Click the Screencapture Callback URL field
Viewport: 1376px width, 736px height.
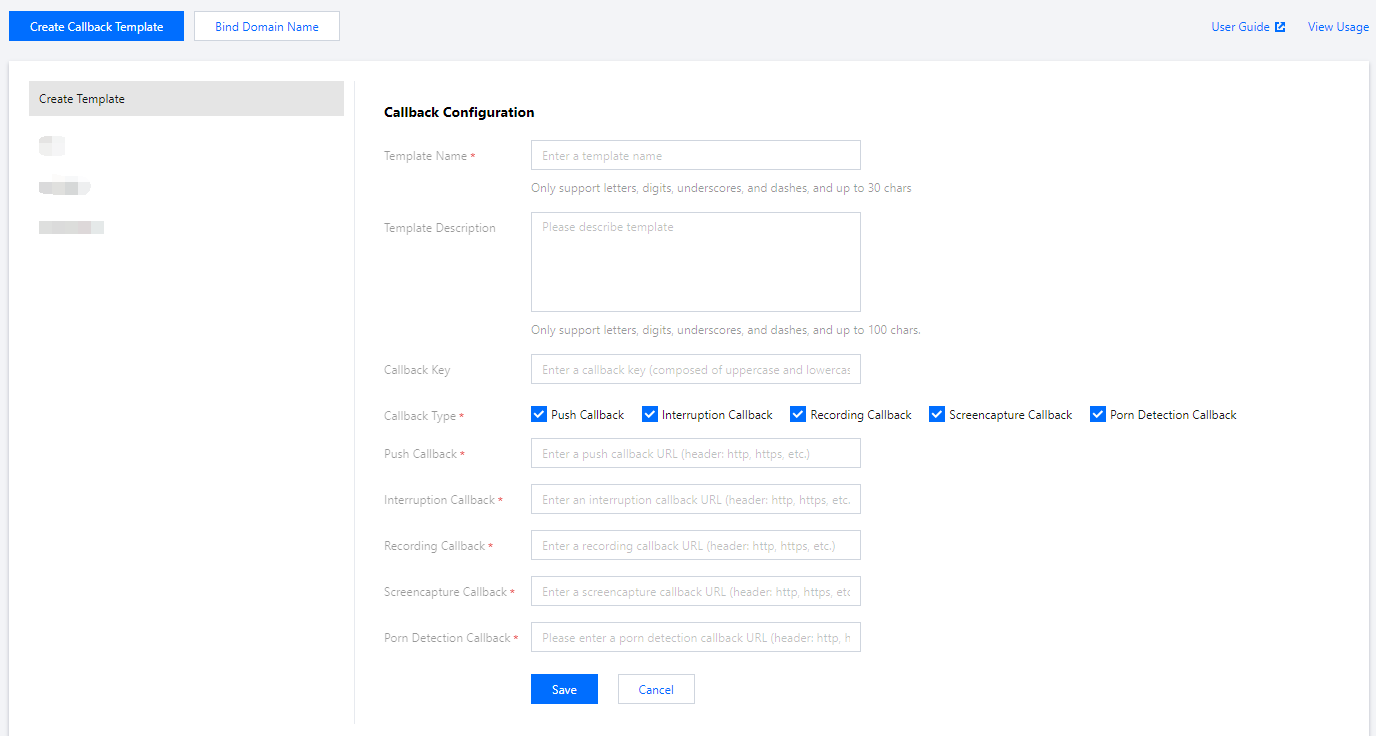[695, 592]
